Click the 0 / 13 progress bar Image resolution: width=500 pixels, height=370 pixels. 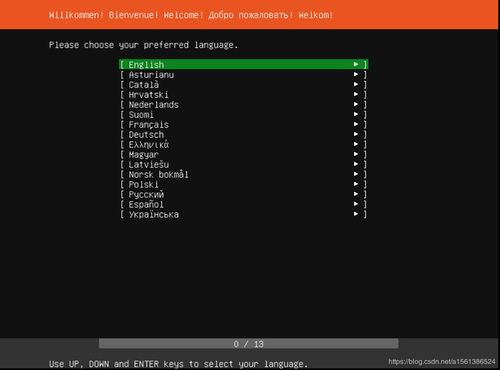[248, 344]
